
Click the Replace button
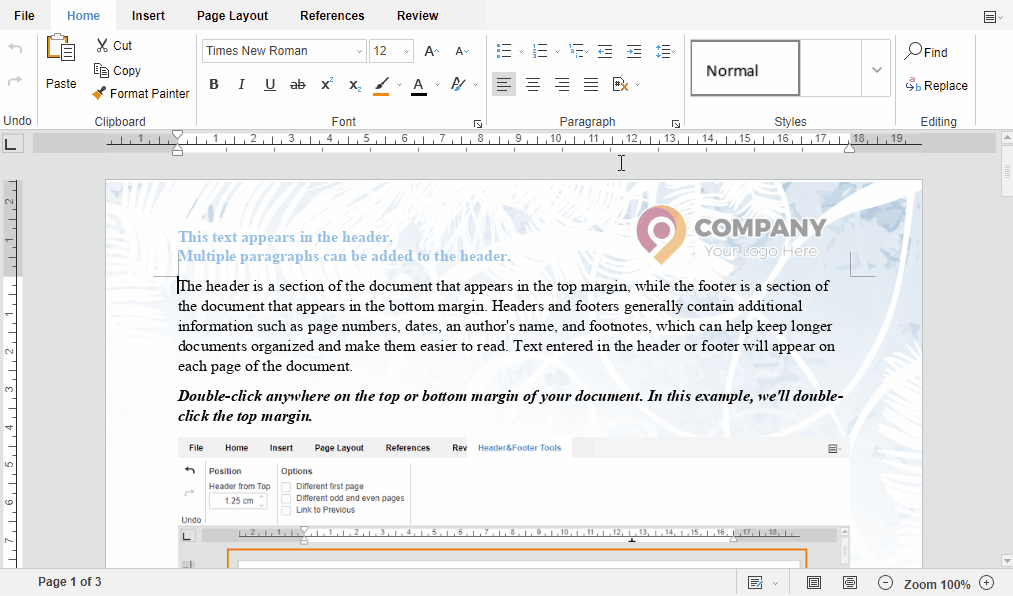point(936,86)
